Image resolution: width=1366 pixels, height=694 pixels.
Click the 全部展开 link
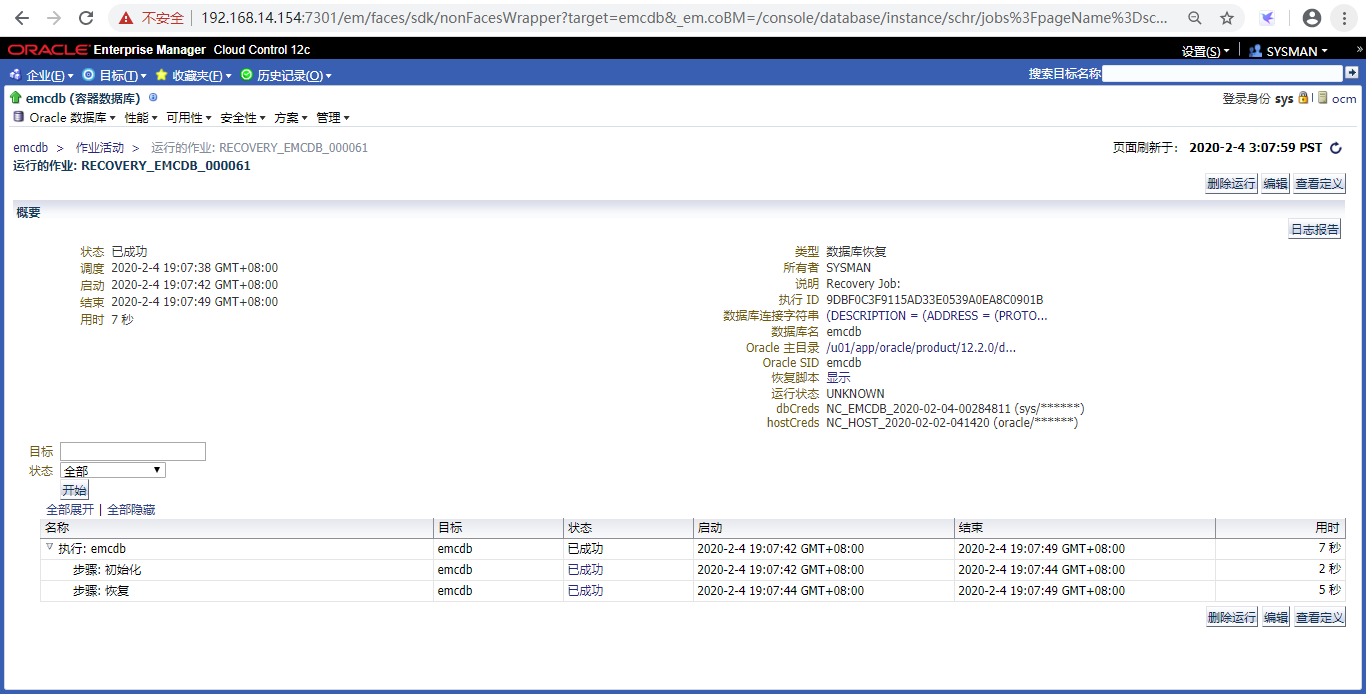coord(70,510)
